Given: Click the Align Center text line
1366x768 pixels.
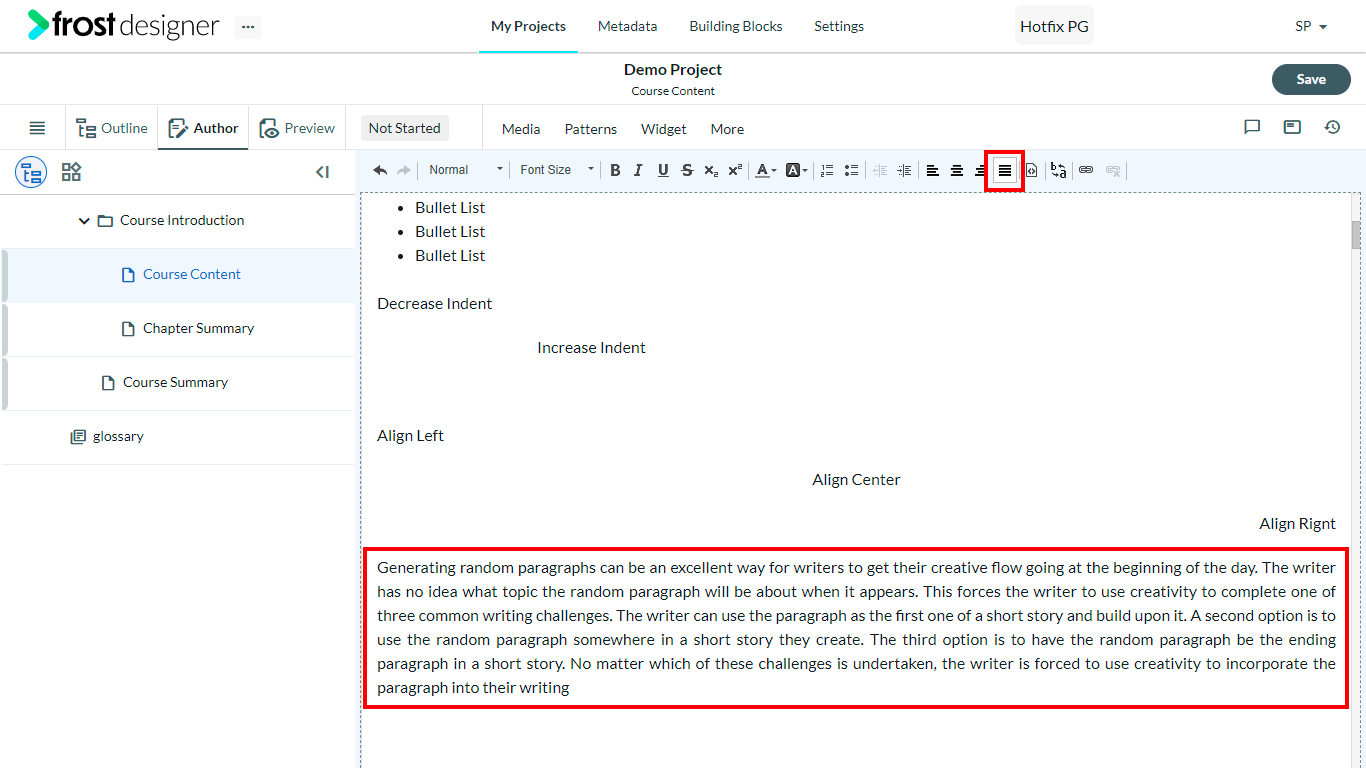Looking at the screenshot, I should [856, 480].
